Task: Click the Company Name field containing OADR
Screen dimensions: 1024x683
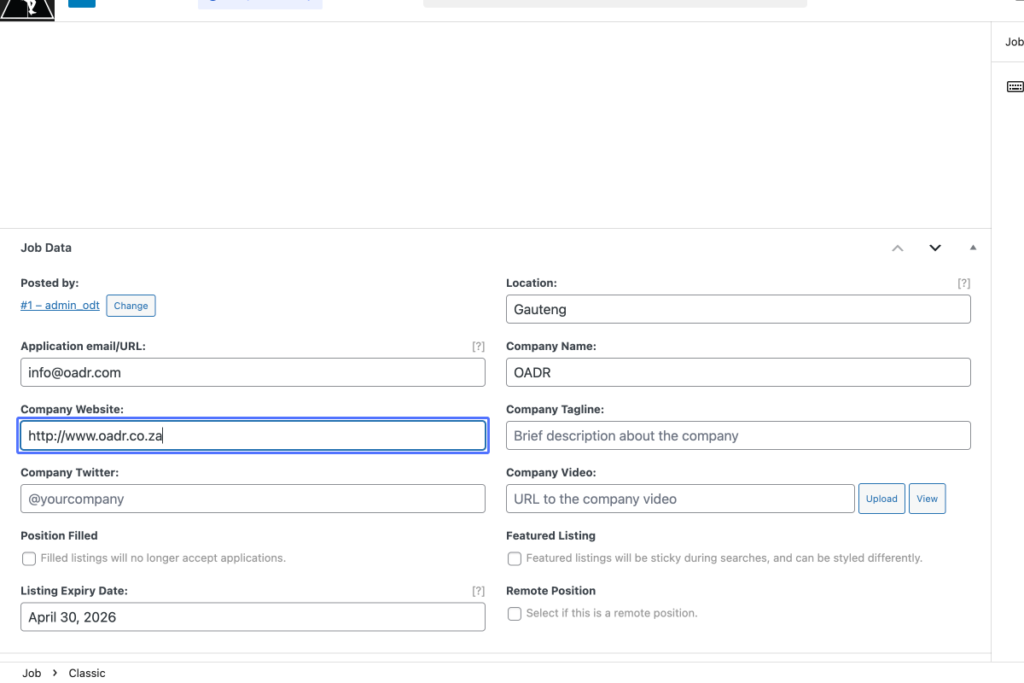Action: 738,372
